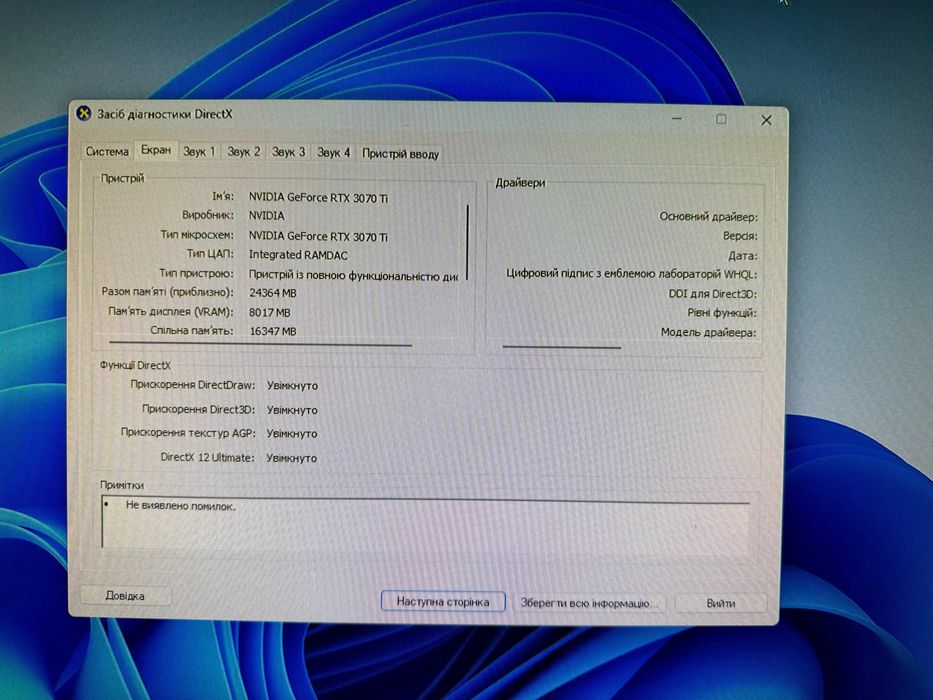Click the DirectX 12 Ultimate label
The width and height of the screenshot is (933, 700).
(207, 458)
